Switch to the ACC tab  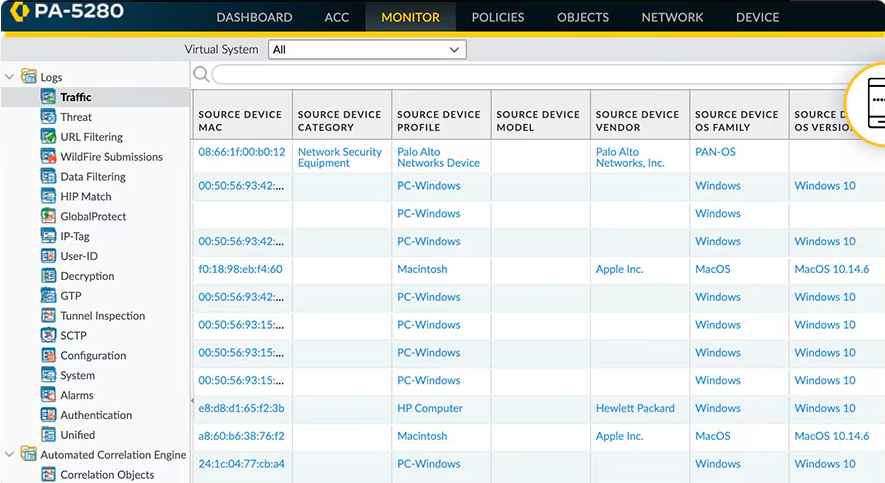coord(336,17)
